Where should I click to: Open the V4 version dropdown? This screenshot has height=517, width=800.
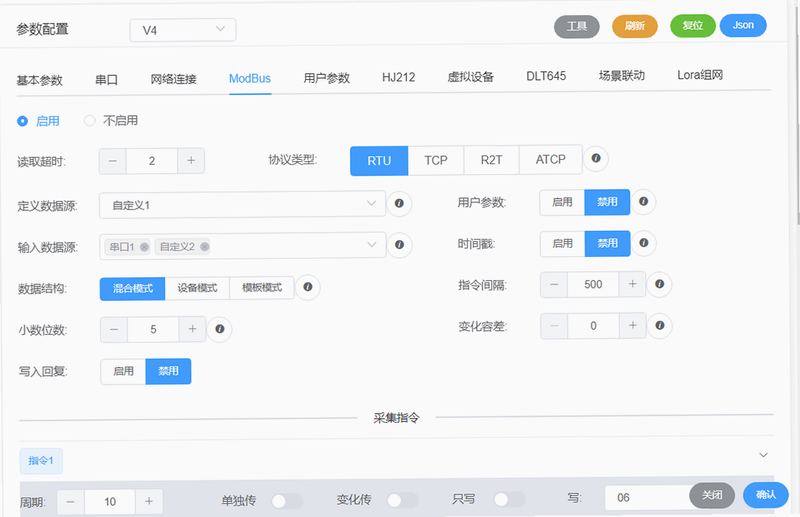pos(183,30)
